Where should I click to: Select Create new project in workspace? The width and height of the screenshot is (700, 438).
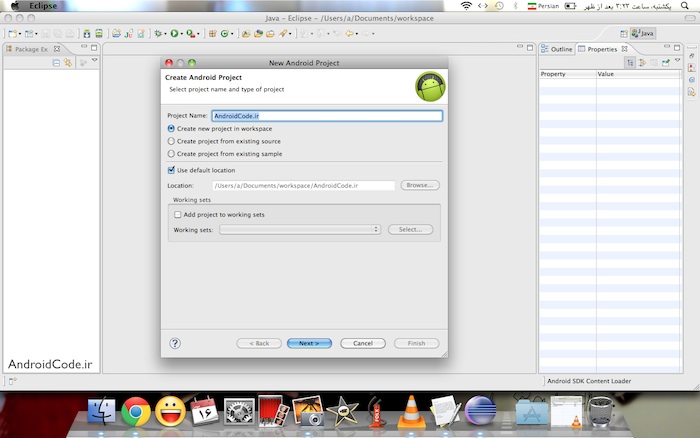coord(171,128)
